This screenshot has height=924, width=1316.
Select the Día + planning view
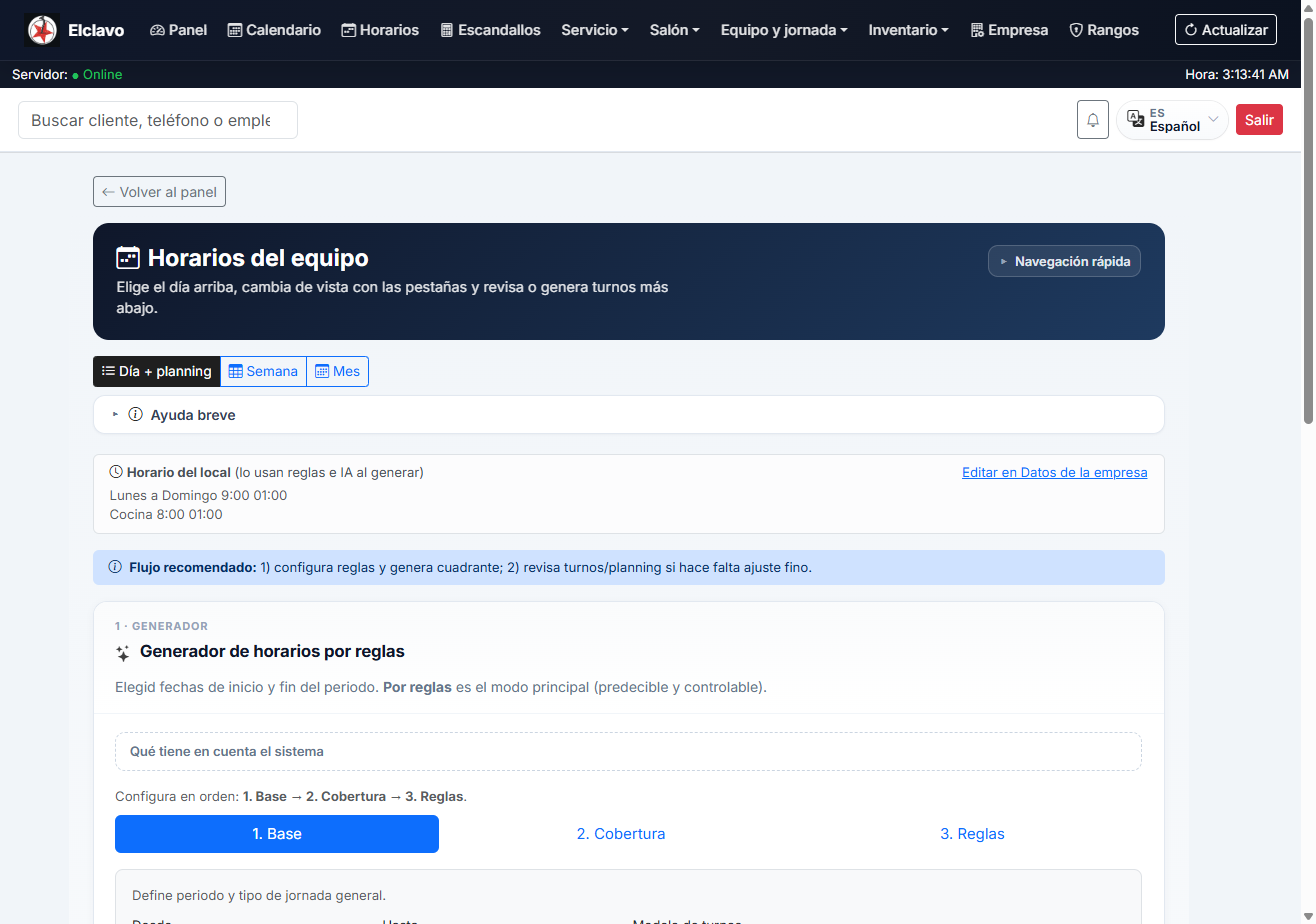(x=157, y=371)
